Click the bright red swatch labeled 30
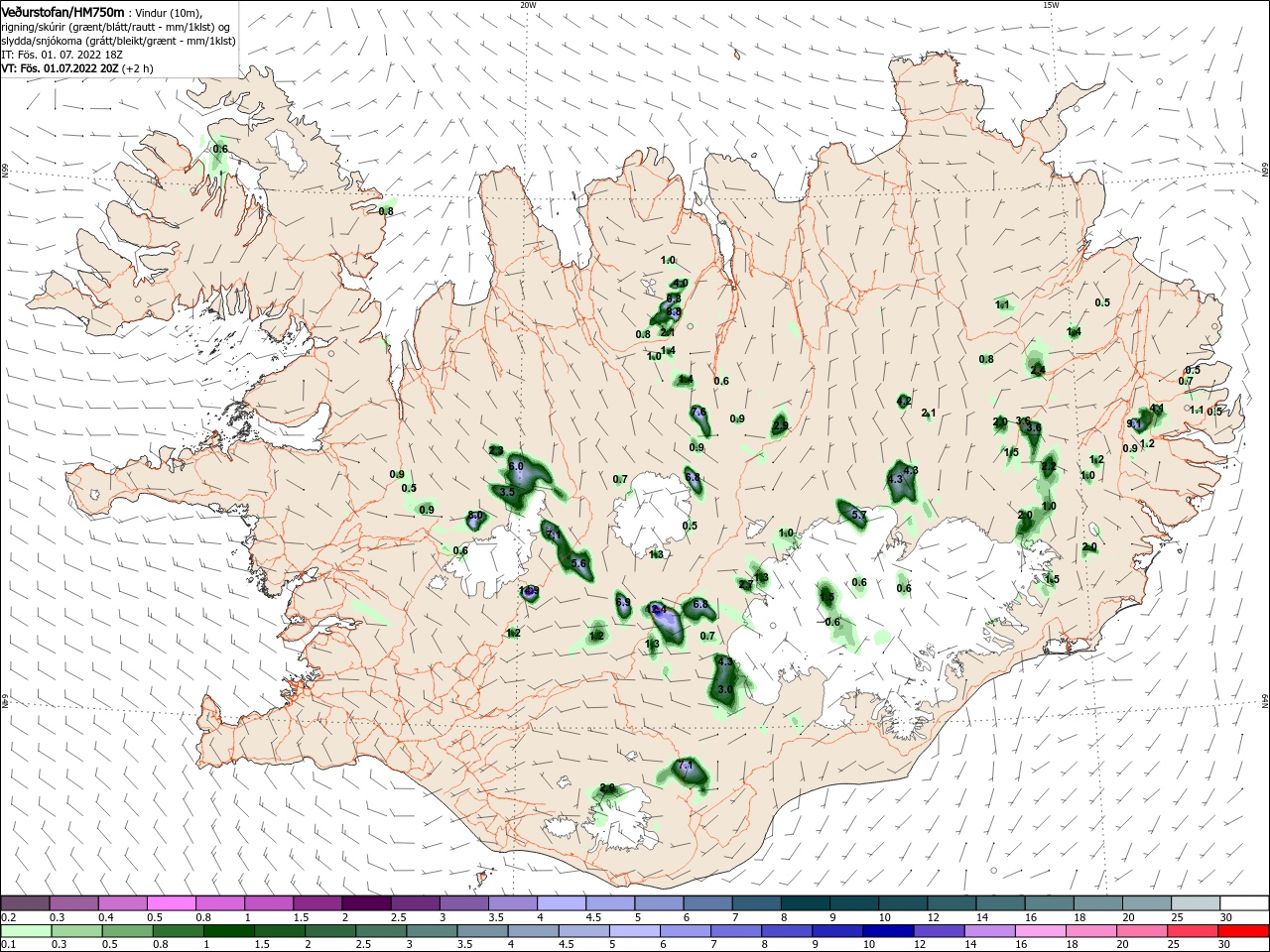This screenshot has height=952, width=1270. pos(1244,931)
